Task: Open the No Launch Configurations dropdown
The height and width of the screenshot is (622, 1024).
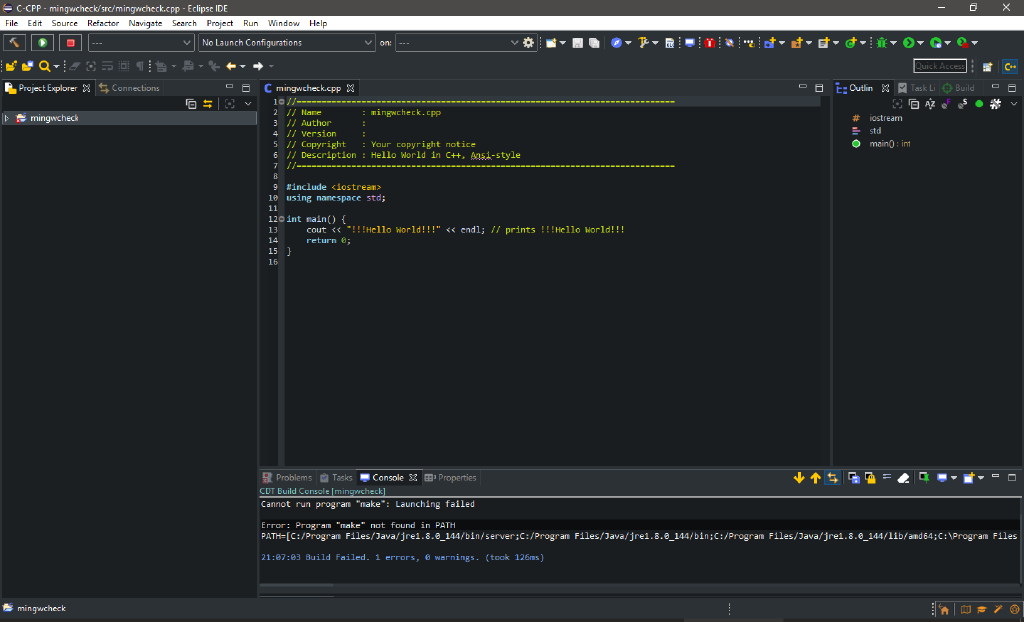Action: pyautogui.click(x=284, y=43)
